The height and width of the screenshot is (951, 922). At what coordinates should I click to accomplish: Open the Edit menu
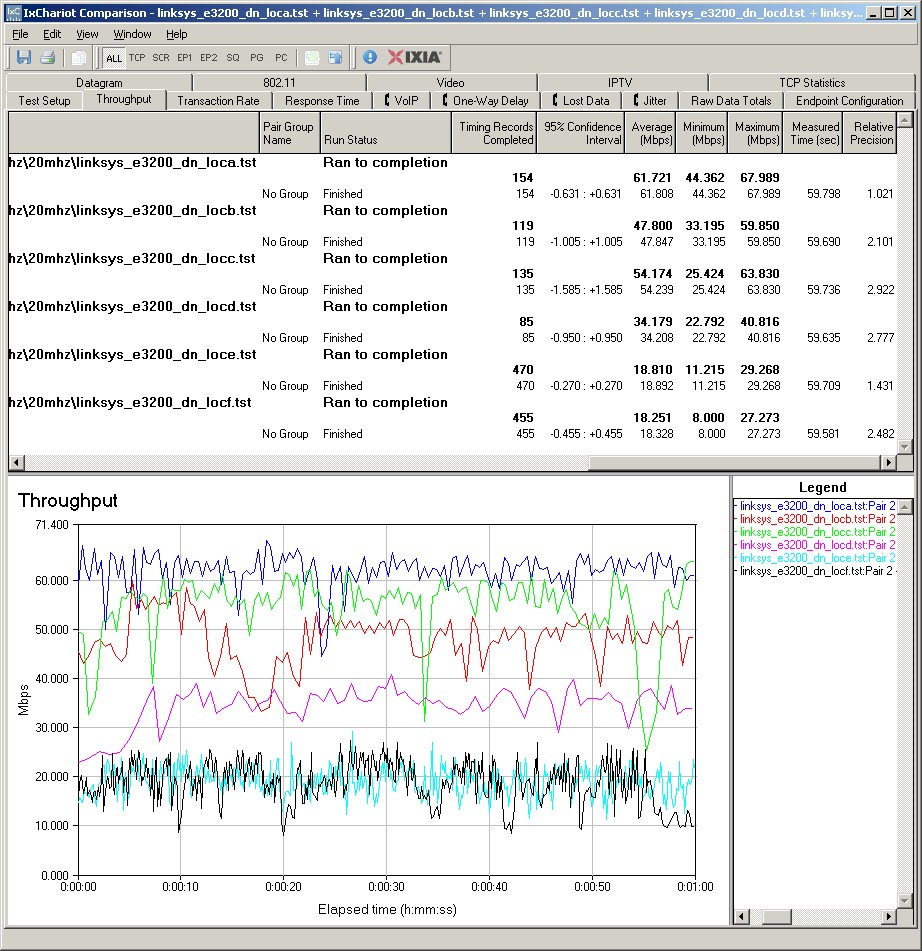tap(52, 34)
